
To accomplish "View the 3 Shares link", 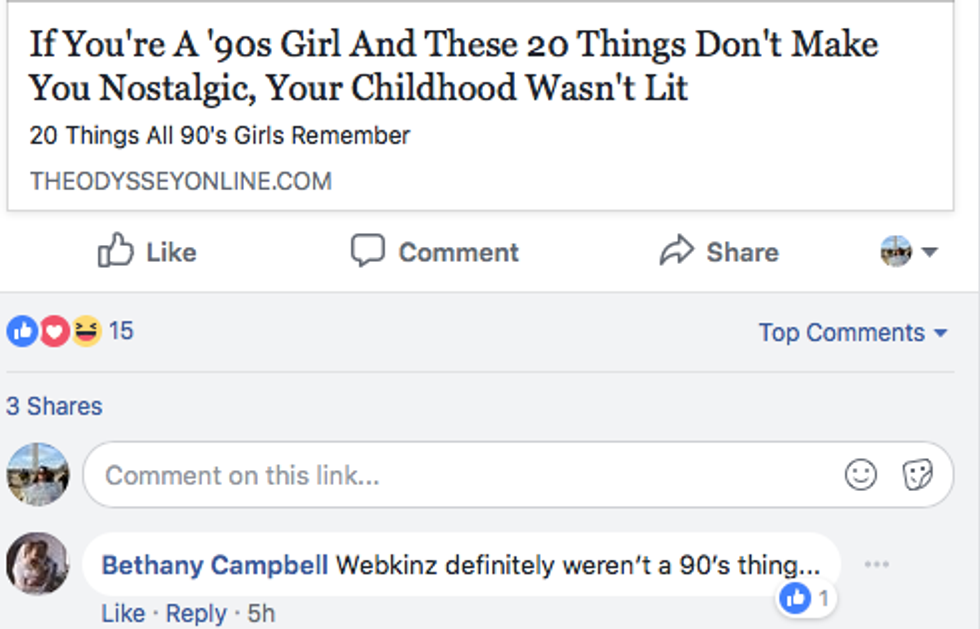I will tap(54, 406).
